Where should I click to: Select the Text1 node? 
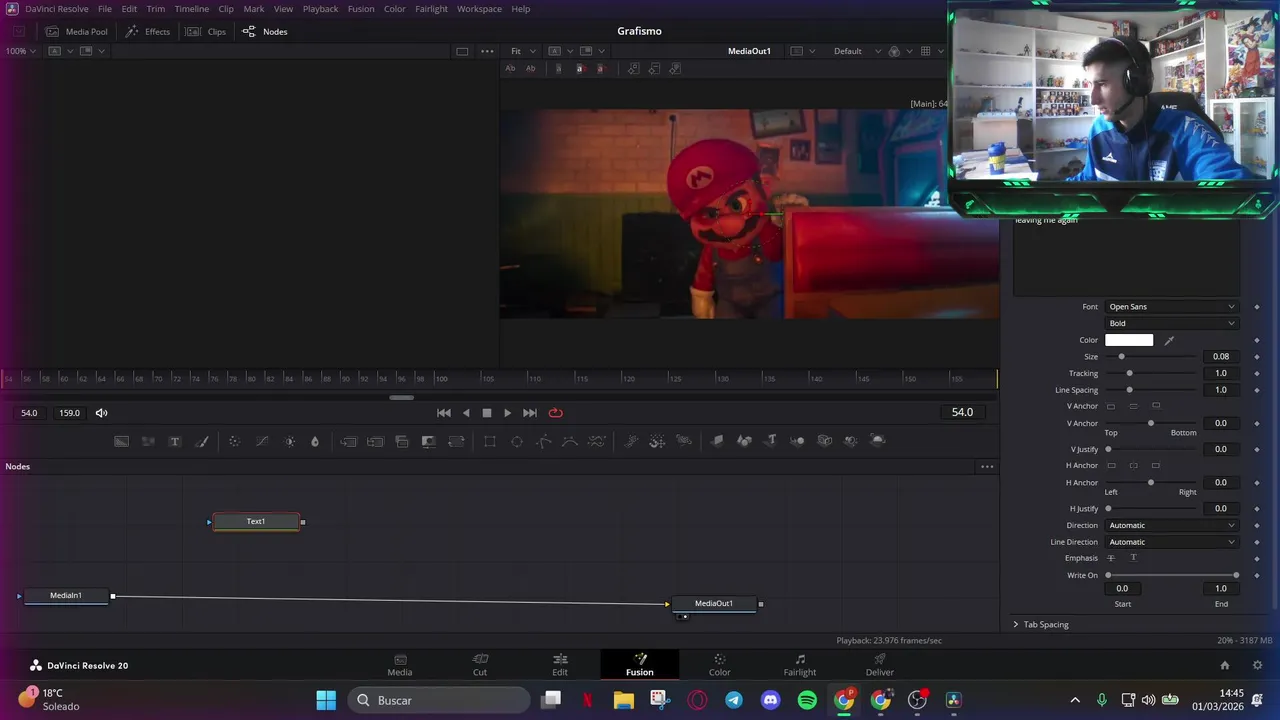256,522
